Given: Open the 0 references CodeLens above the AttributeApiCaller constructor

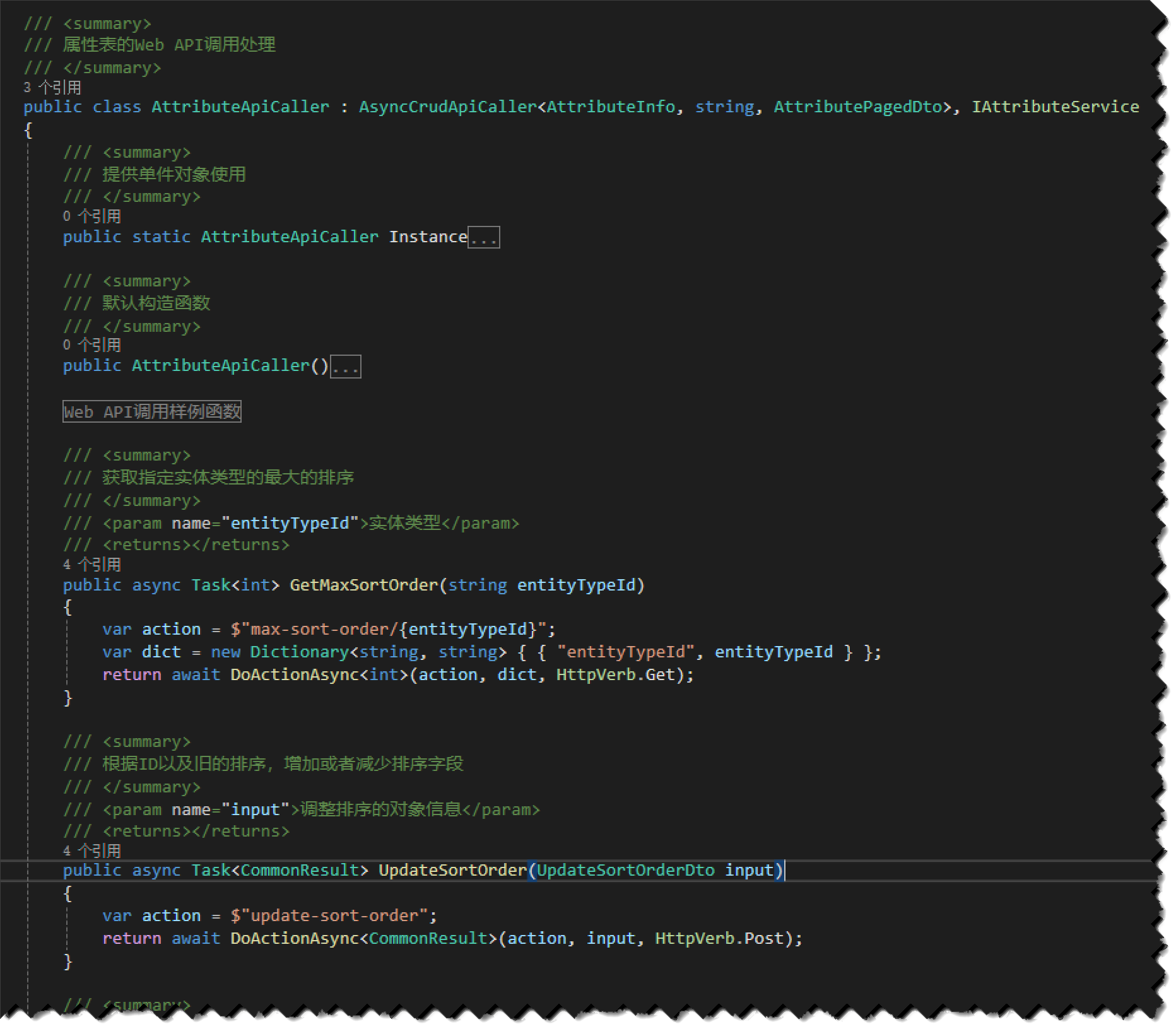Looking at the screenshot, I should tap(91, 345).
